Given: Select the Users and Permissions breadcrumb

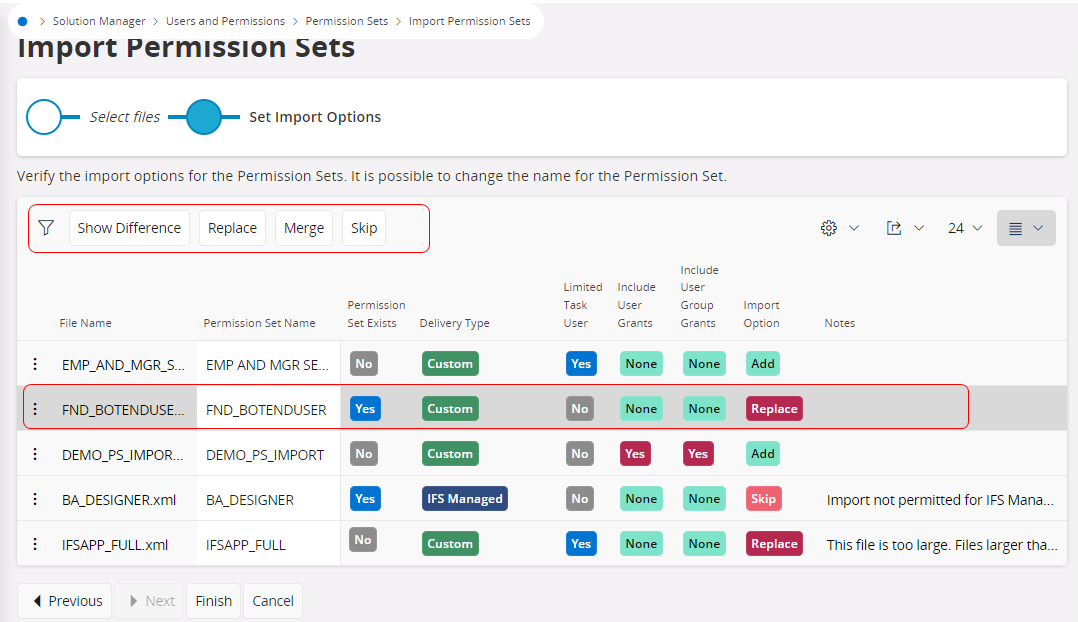Looking at the screenshot, I should (225, 20).
